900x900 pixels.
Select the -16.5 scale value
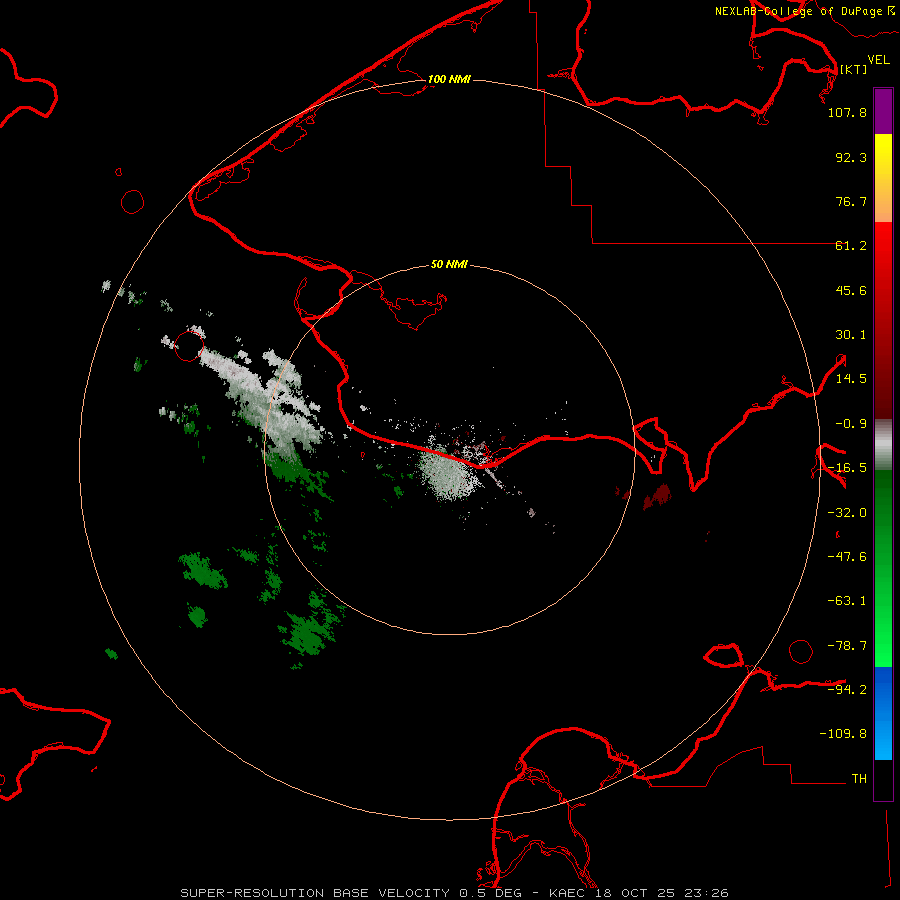coord(847,468)
